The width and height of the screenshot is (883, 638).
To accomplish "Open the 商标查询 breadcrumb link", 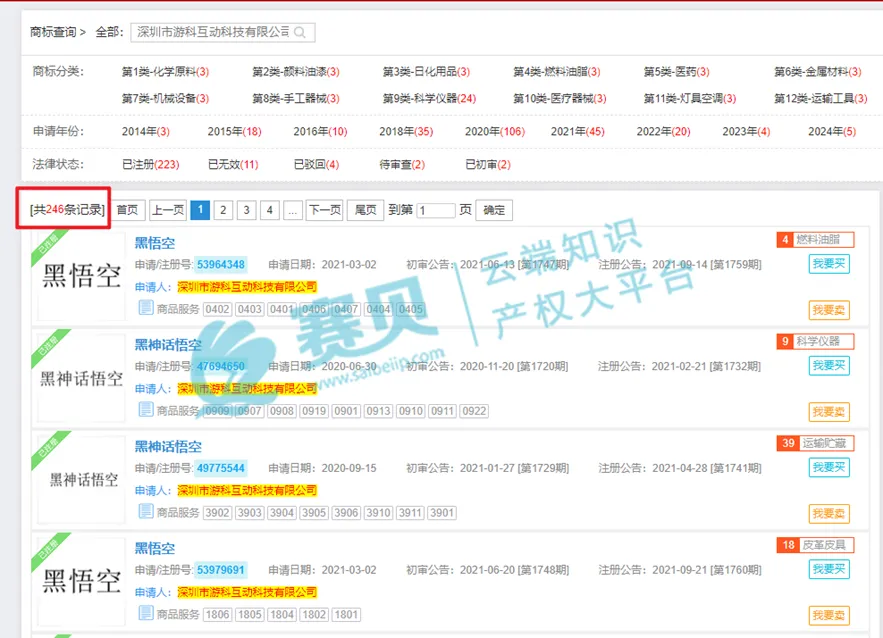I will coord(53,32).
